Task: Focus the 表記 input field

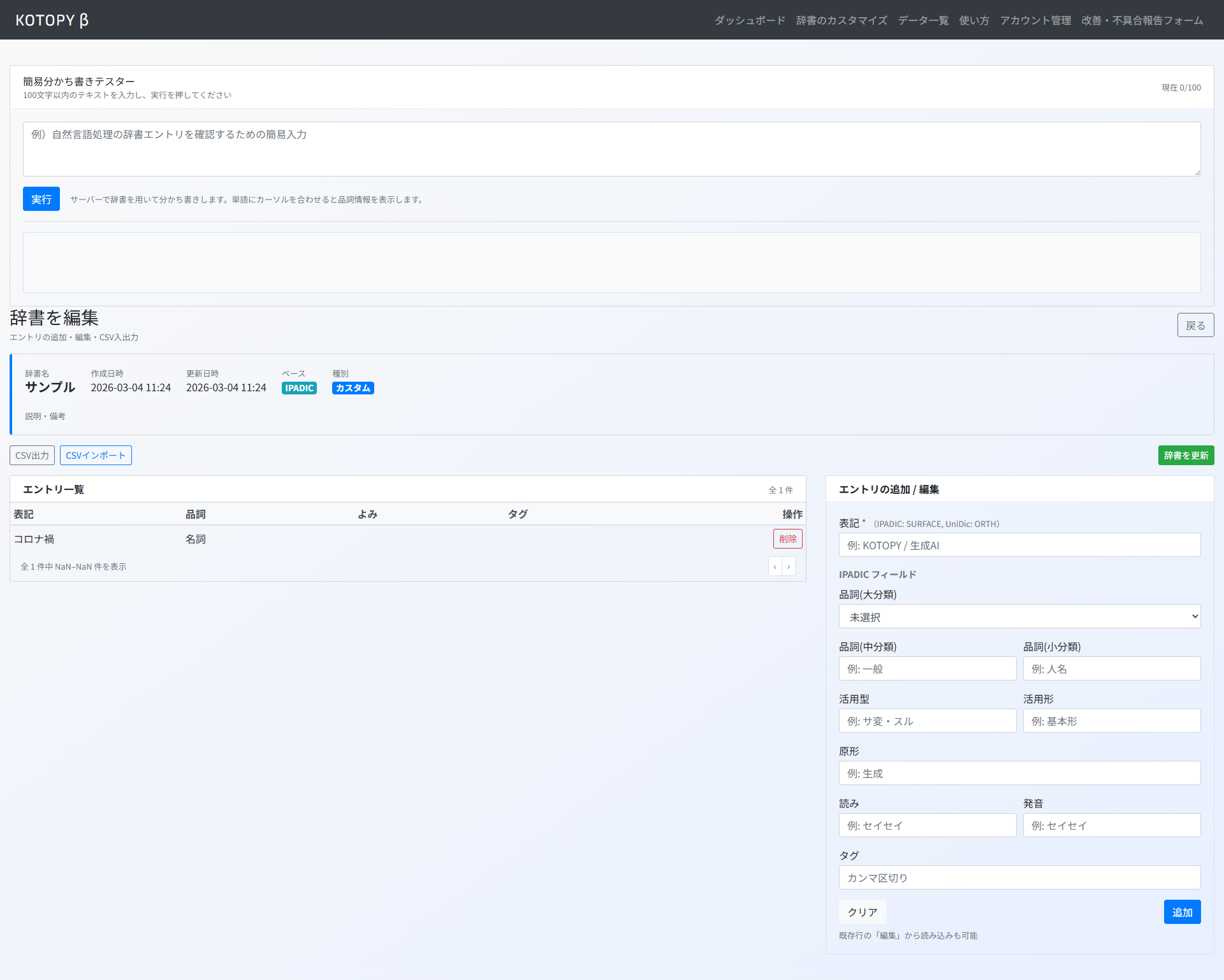Action: coord(1019,545)
